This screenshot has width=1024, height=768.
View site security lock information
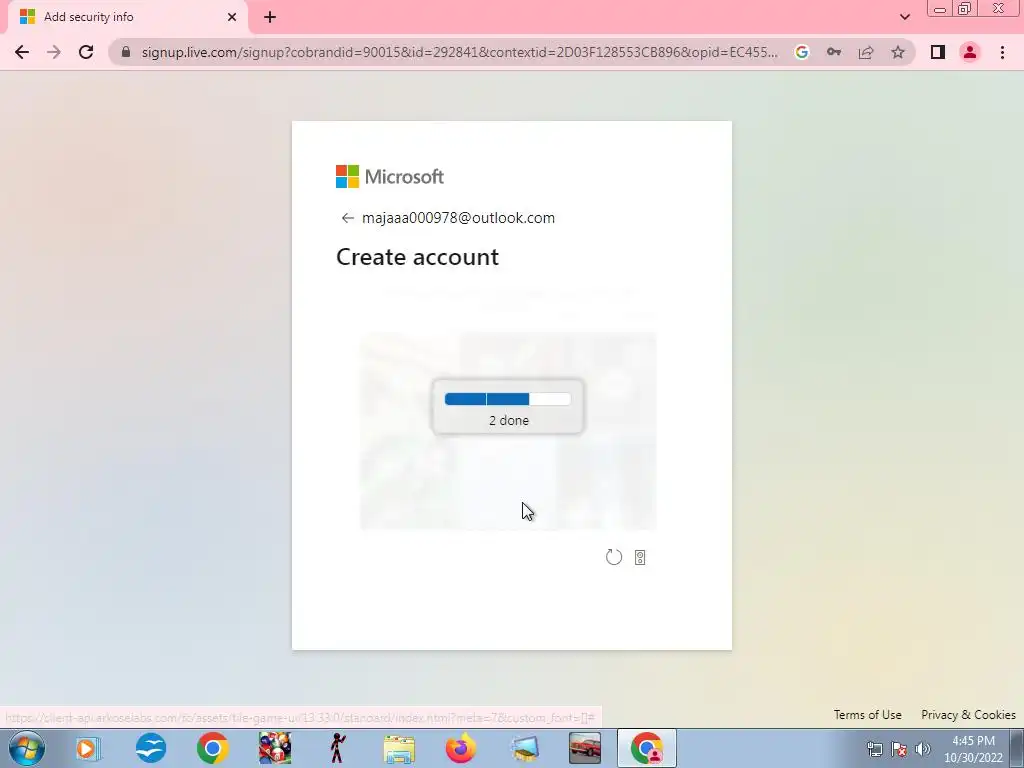tap(126, 52)
